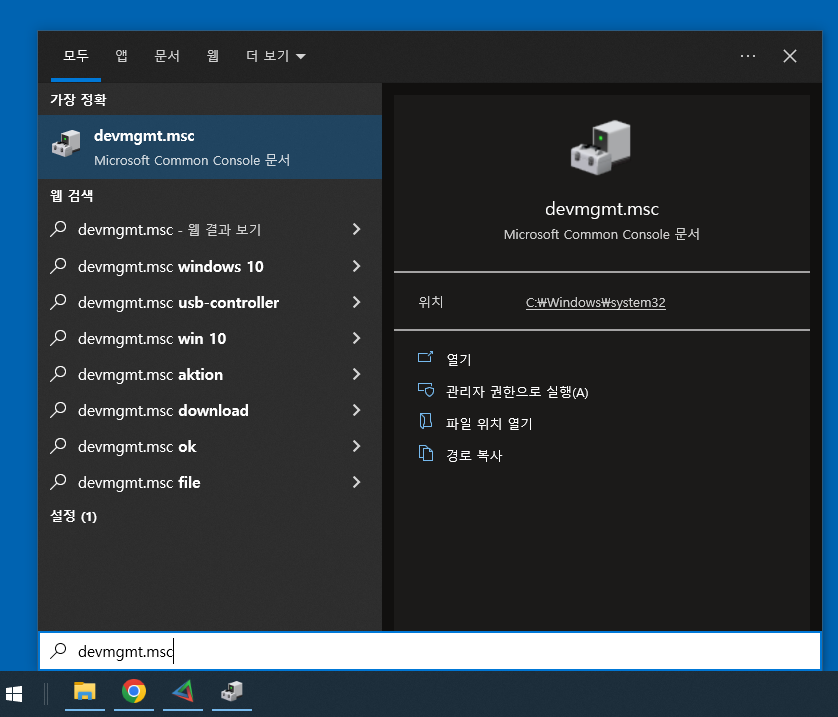Click the devmgmt.msc title in preview pane
Screen dimensions: 838x717
tap(602, 209)
